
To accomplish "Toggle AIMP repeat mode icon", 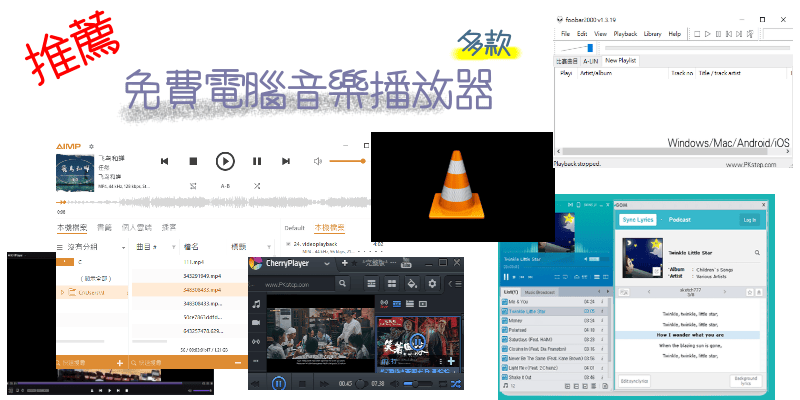I will coord(193,186).
